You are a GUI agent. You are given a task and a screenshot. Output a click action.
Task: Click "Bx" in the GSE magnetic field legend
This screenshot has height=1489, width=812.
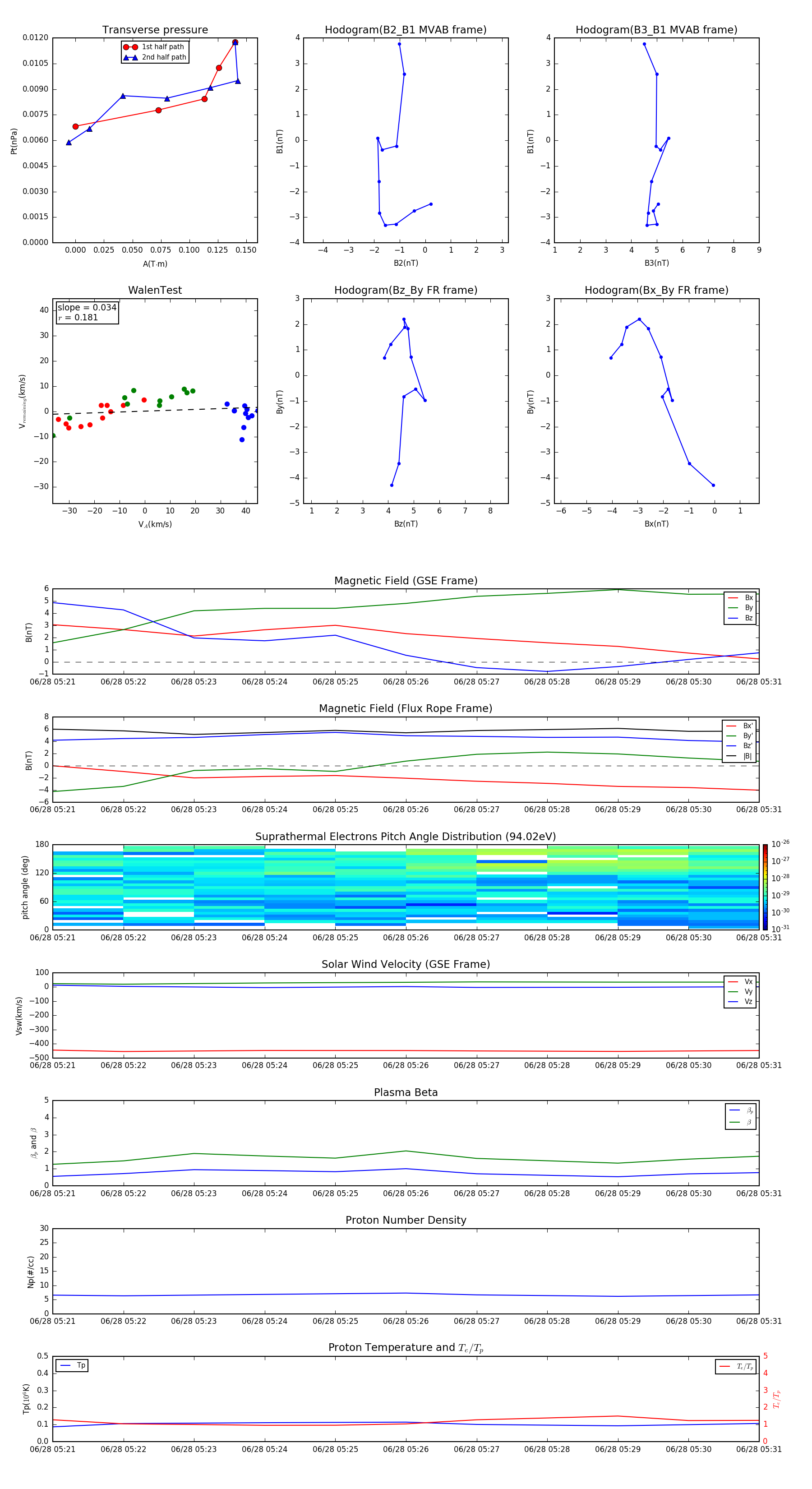(x=748, y=598)
